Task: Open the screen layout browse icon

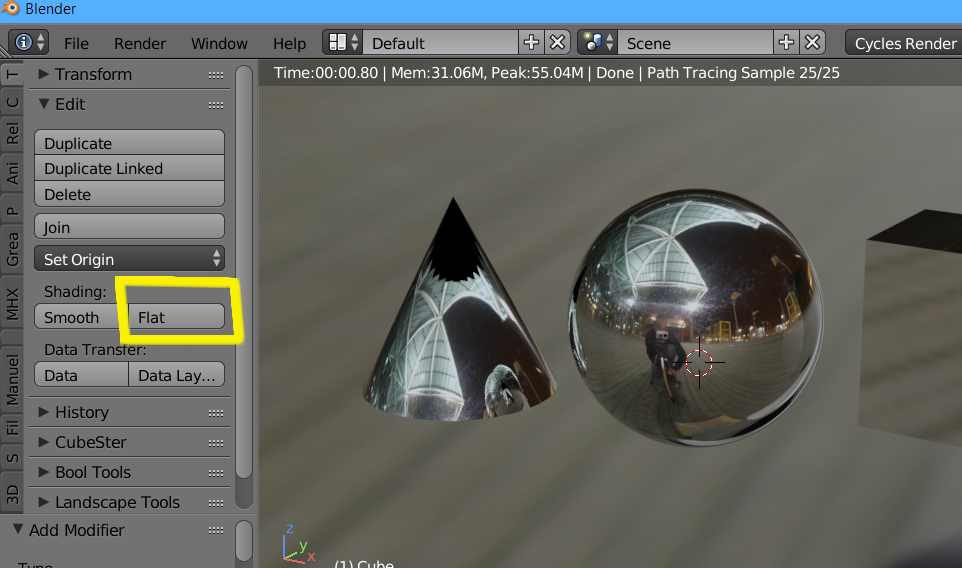Action: tap(342, 42)
